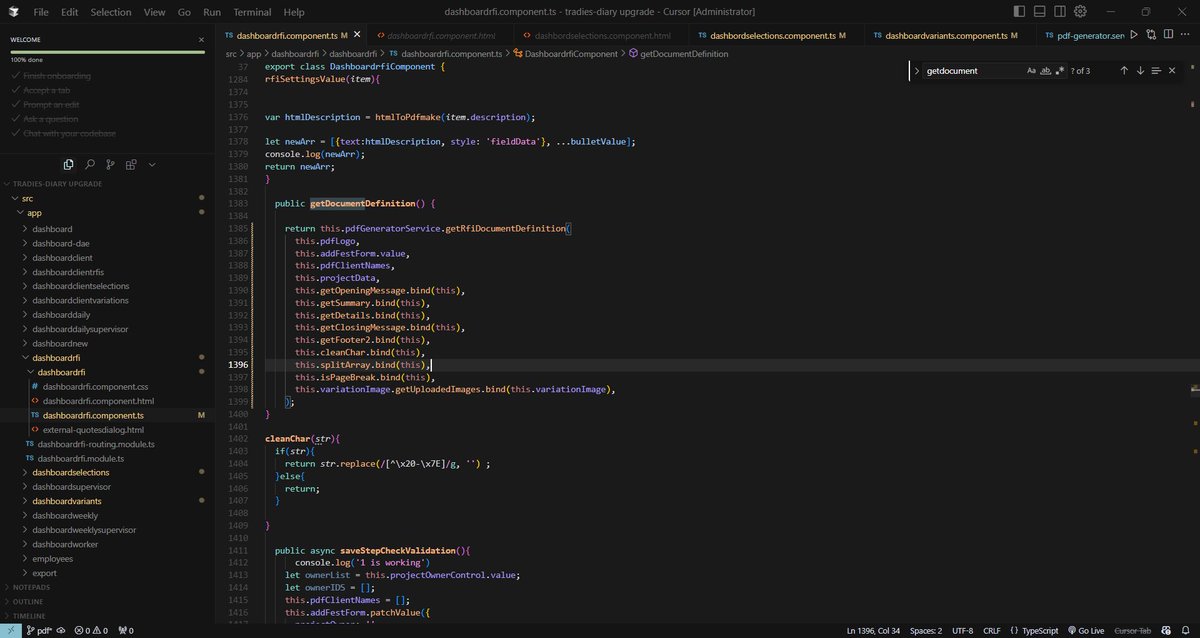This screenshot has width=1200, height=638.
Task: Expand the dashboard-dae folder
Action: [60, 243]
